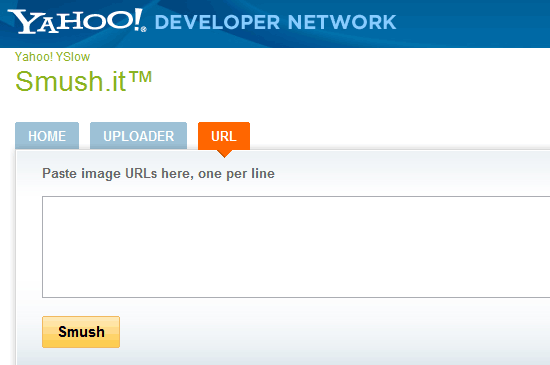This screenshot has width=550, height=365.
Task: Click the Yahoo! logo in the header
Action: click(77, 21)
